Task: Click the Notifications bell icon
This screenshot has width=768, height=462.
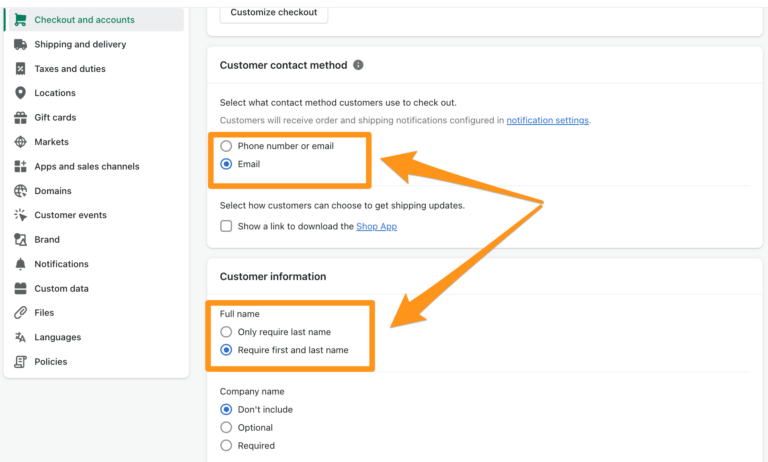Action: 20,264
